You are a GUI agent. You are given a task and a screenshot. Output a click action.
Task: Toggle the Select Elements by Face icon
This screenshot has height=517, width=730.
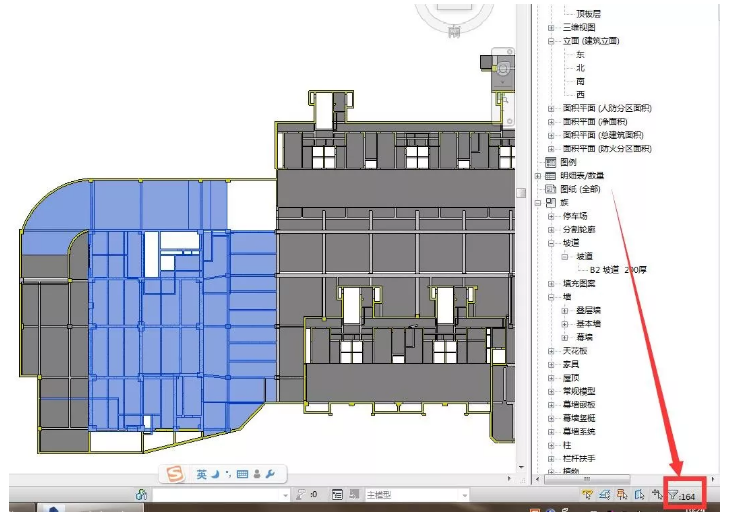[640, 495]
